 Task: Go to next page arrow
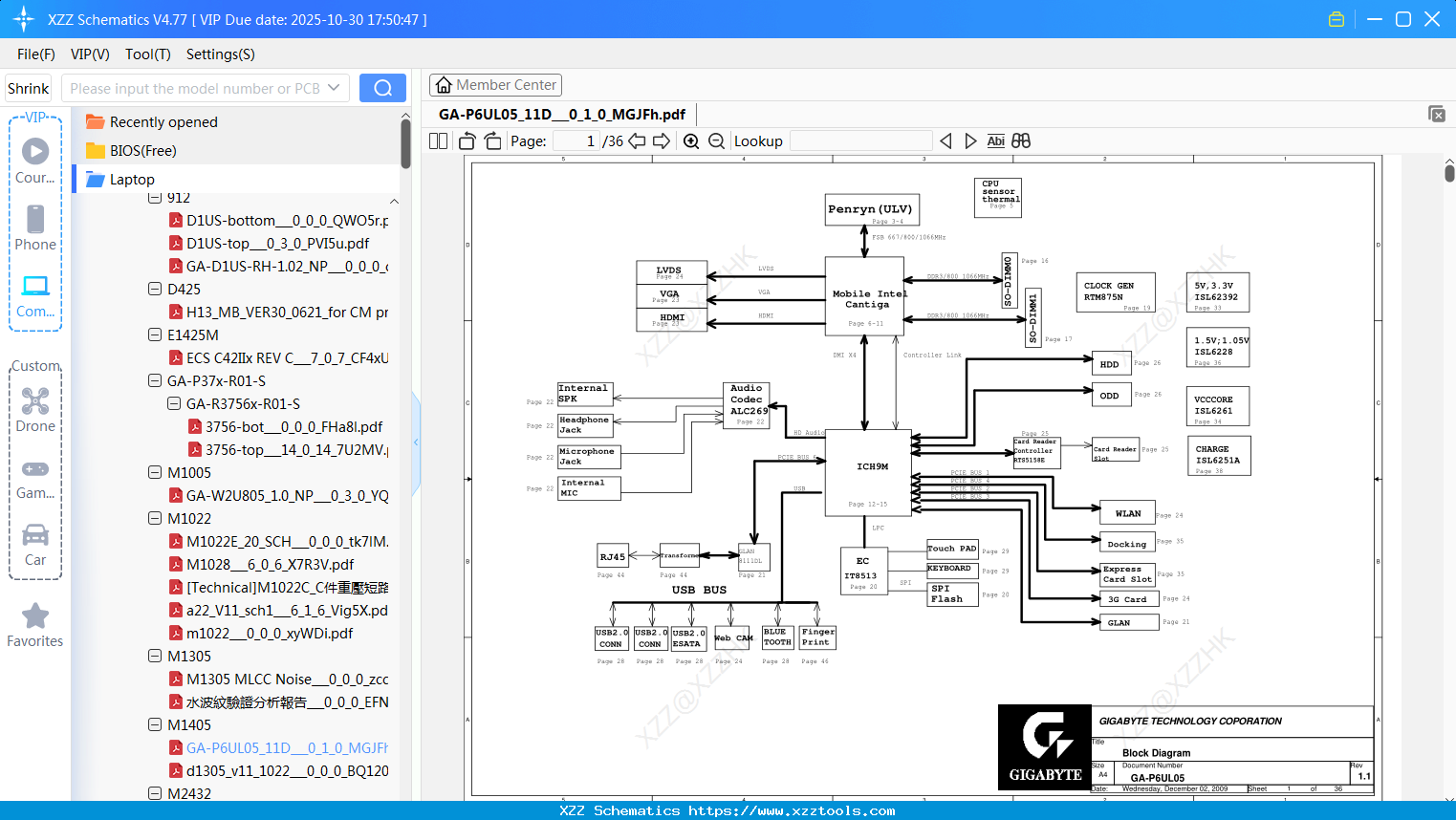(662, 141)
